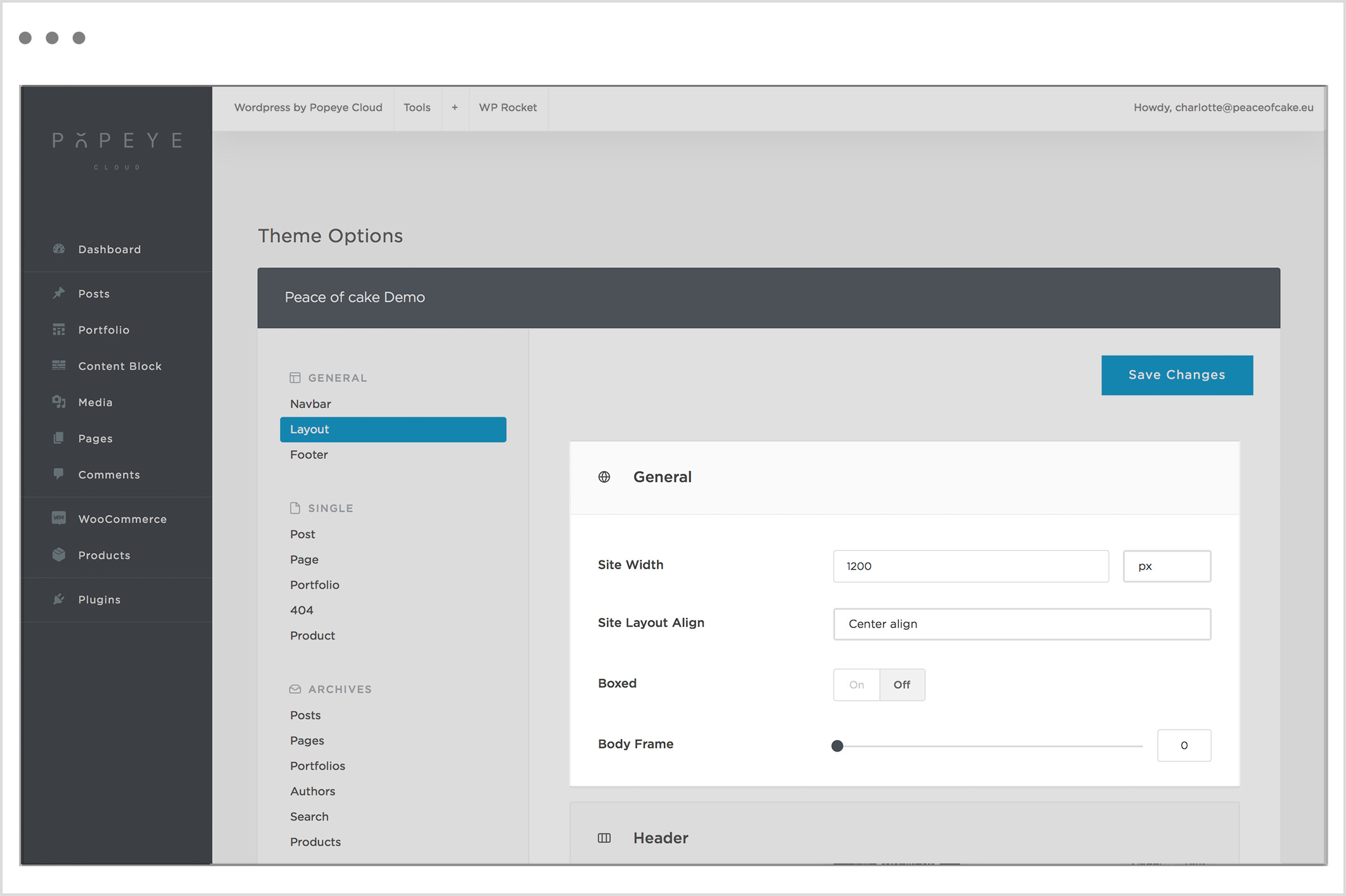Screen dimensions: 1346x896
Task: Click the Plugins plug icon
Action: [59, 599]
